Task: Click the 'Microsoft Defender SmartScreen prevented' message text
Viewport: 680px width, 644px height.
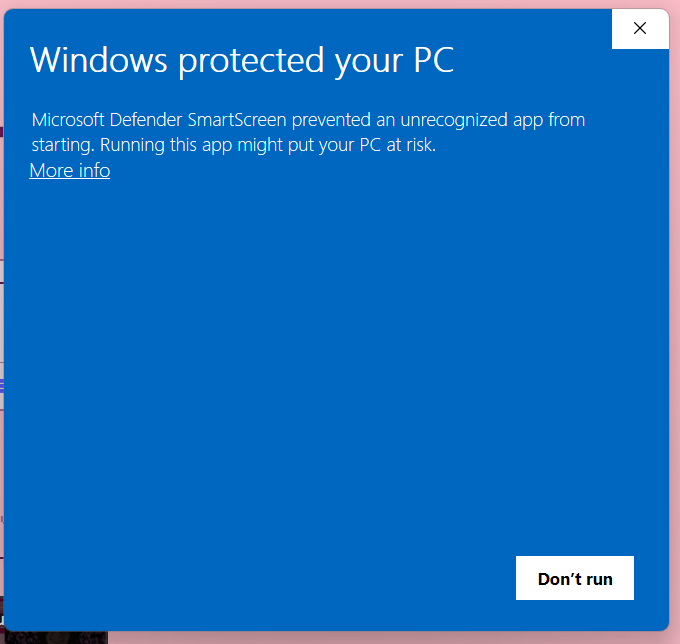Action: tap(308, 132)
